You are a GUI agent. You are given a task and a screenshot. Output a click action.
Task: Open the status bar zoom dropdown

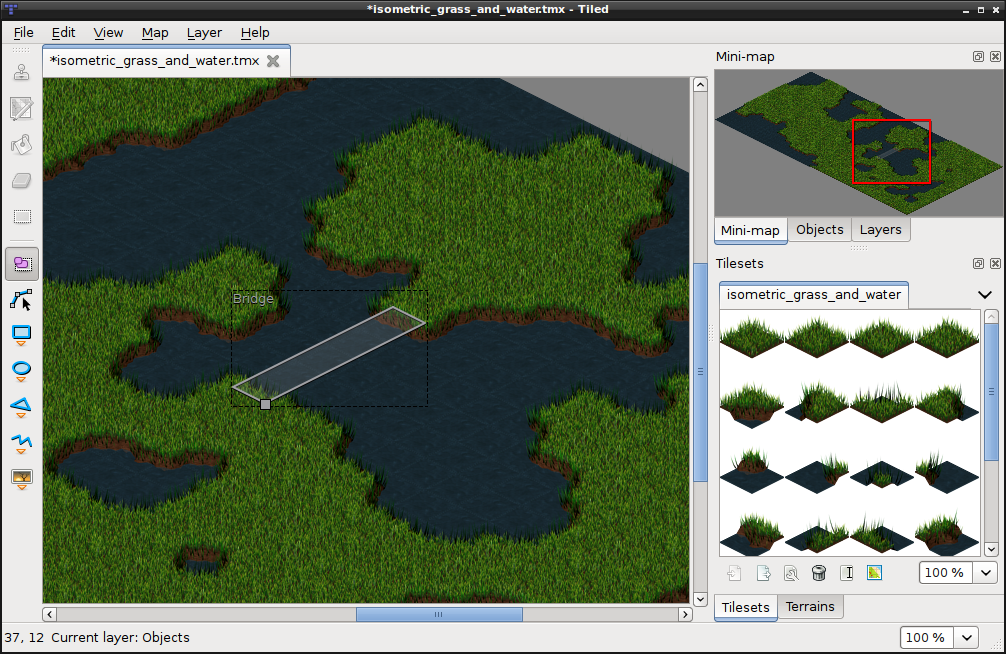click(x=967, y=638)
